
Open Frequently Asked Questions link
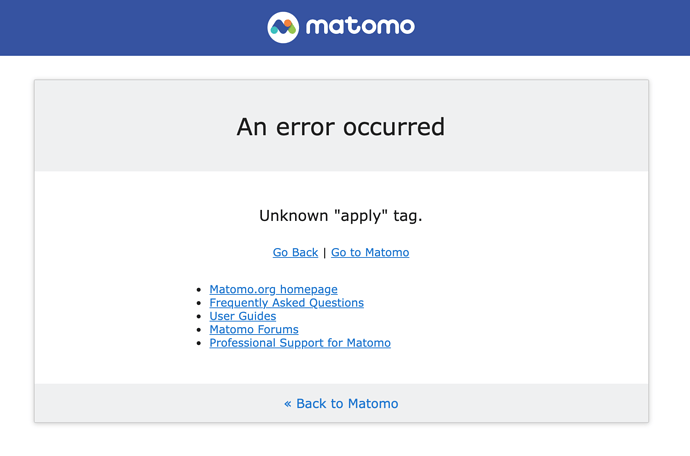286,303
